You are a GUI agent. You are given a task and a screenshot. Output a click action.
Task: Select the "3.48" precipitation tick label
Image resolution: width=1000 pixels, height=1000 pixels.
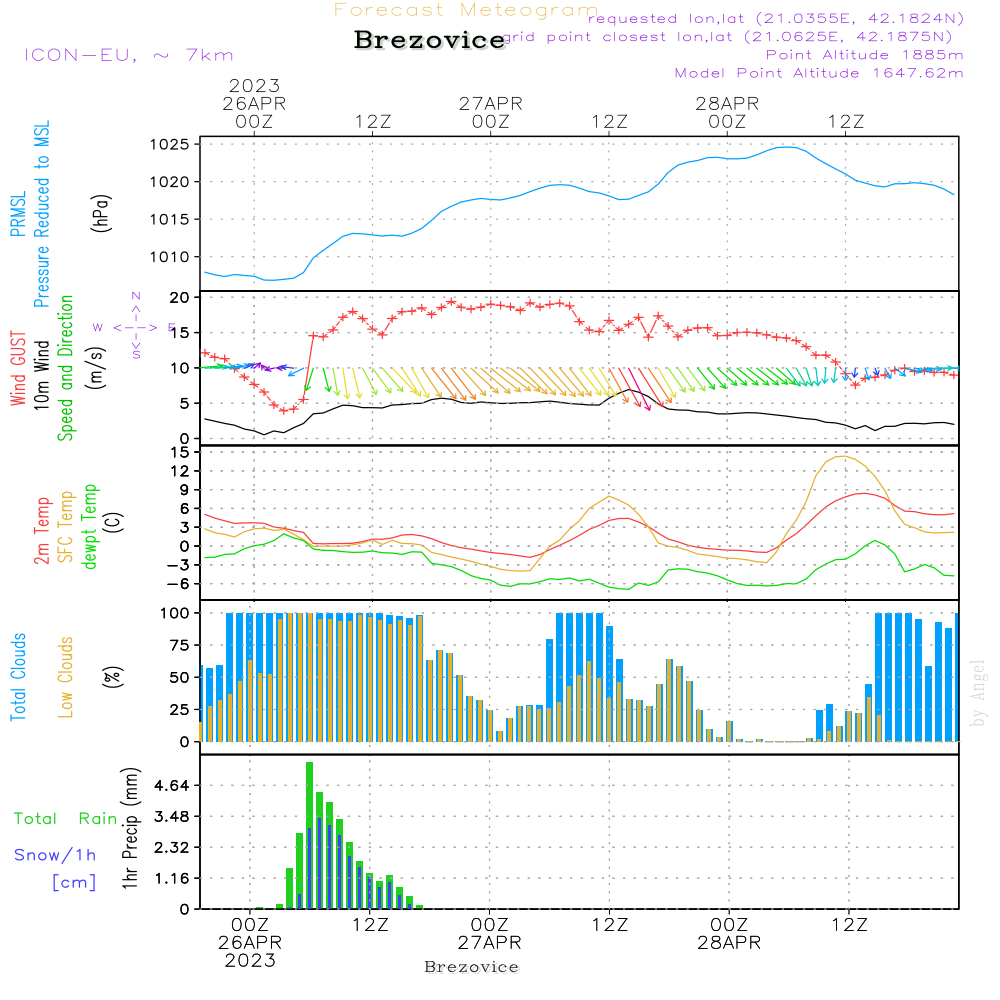[x=172, y=817]
